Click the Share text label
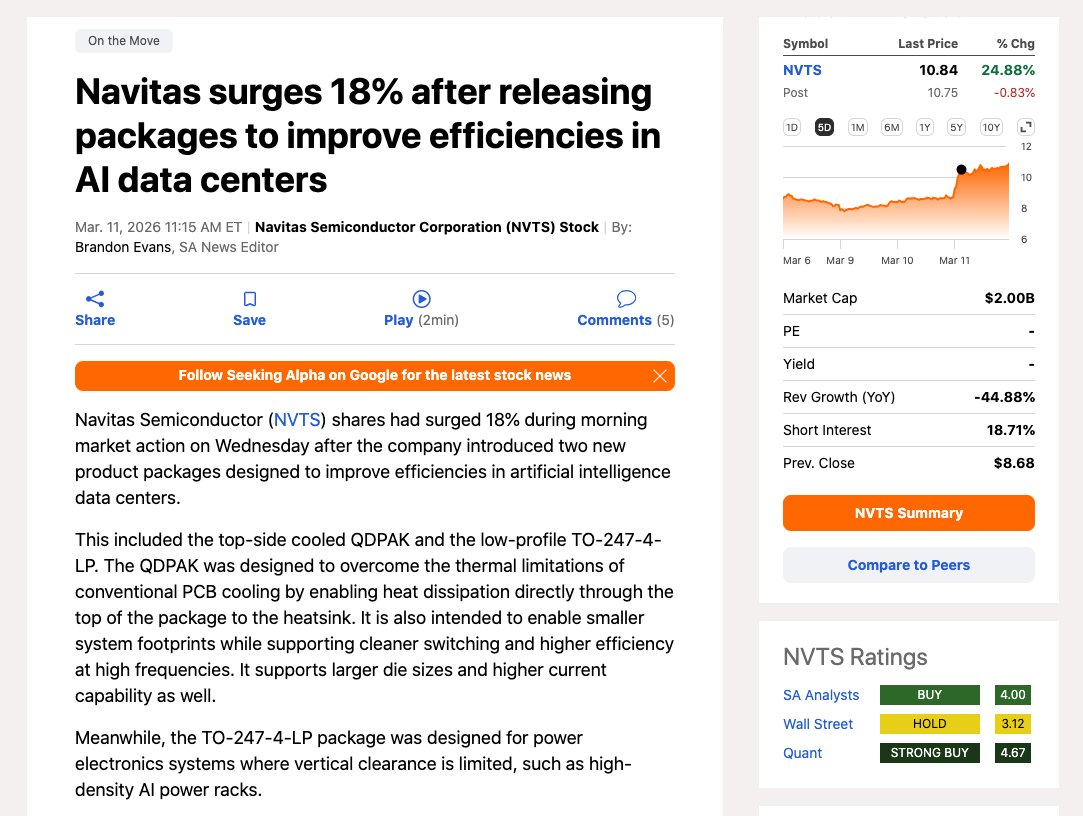This screenshot has width=1083, height=816. point(95,321)
